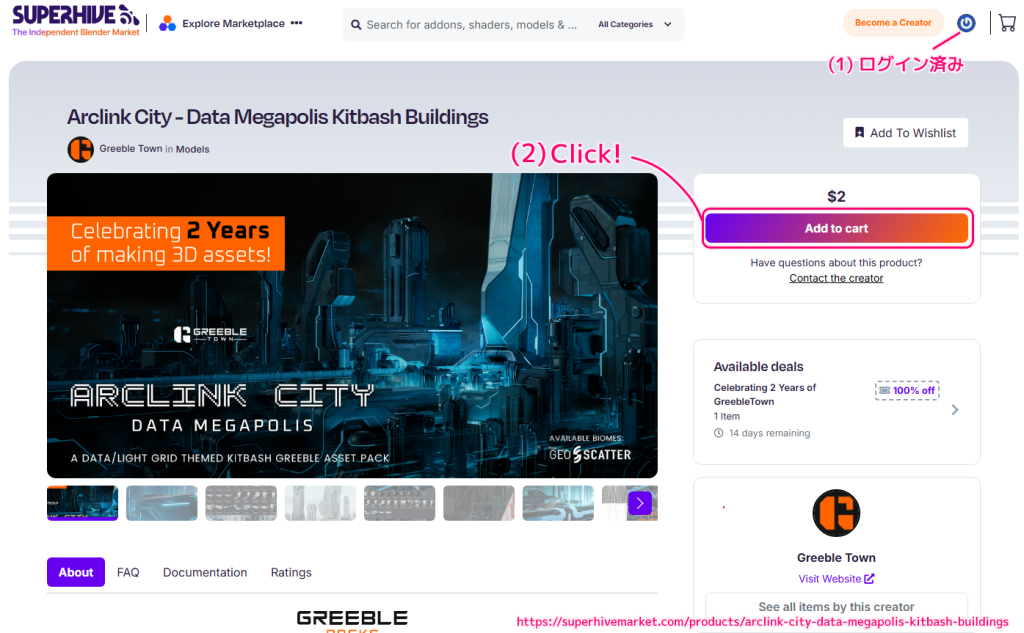
Task: Click the next arrow in the thumbnail carousel
Action: (640, 503)
